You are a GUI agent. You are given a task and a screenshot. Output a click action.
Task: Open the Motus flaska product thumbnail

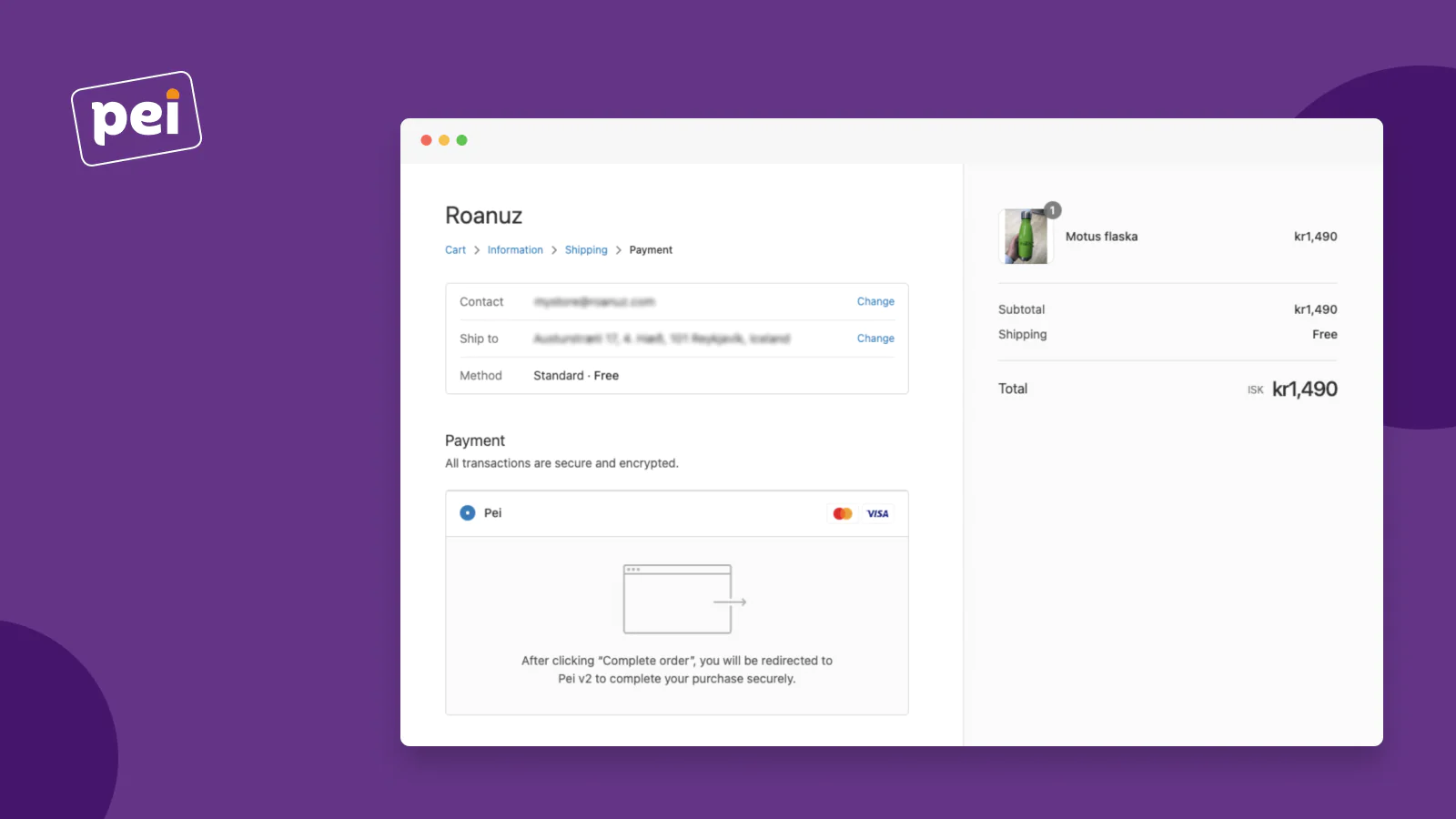(x=1026, y=237)
